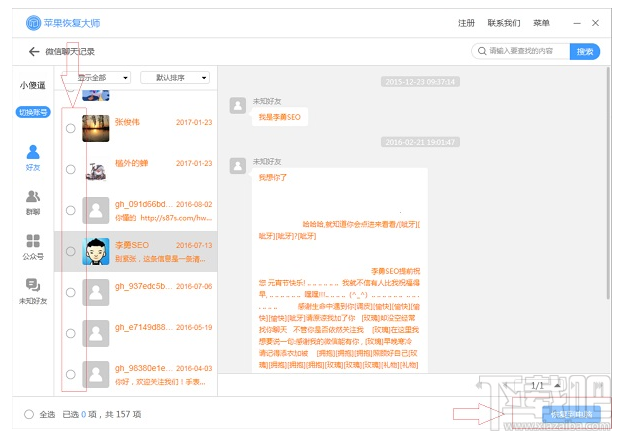Click gh_091d66bd's default avatar
619x436 pixels.
pos(96,210)
